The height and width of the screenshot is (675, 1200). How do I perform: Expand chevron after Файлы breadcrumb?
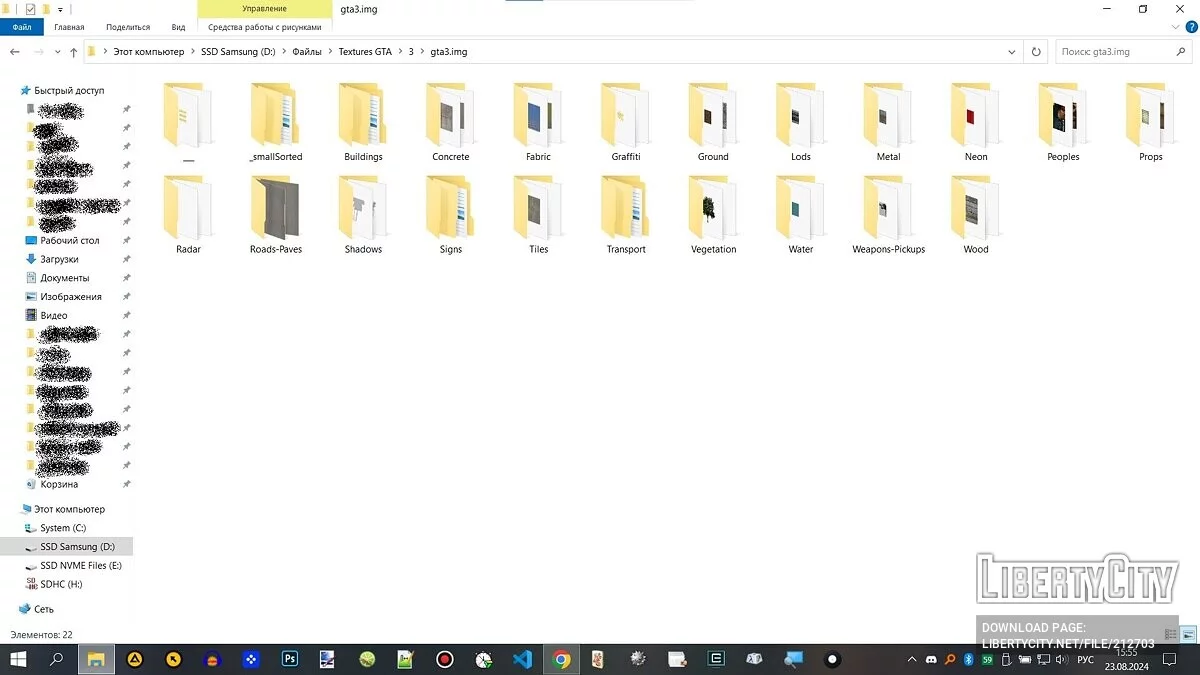coord(330,51)
